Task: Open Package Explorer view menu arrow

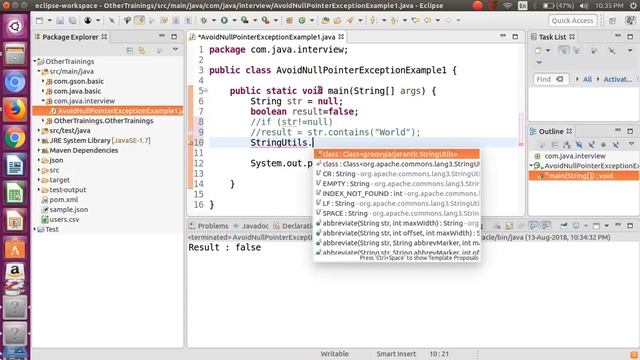Action: (176, 50)
